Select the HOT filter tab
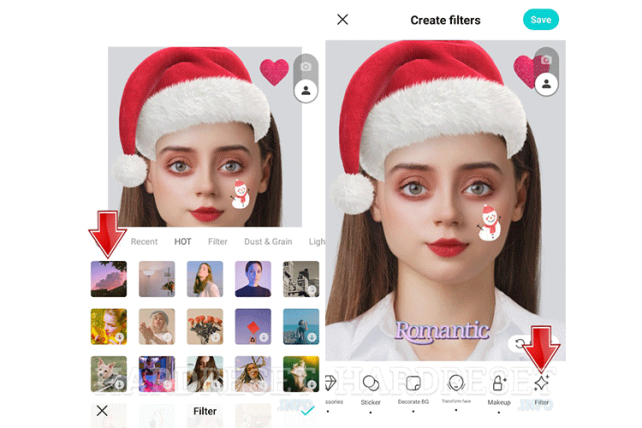Screen dimensions: 642x428 coord(183,241)
